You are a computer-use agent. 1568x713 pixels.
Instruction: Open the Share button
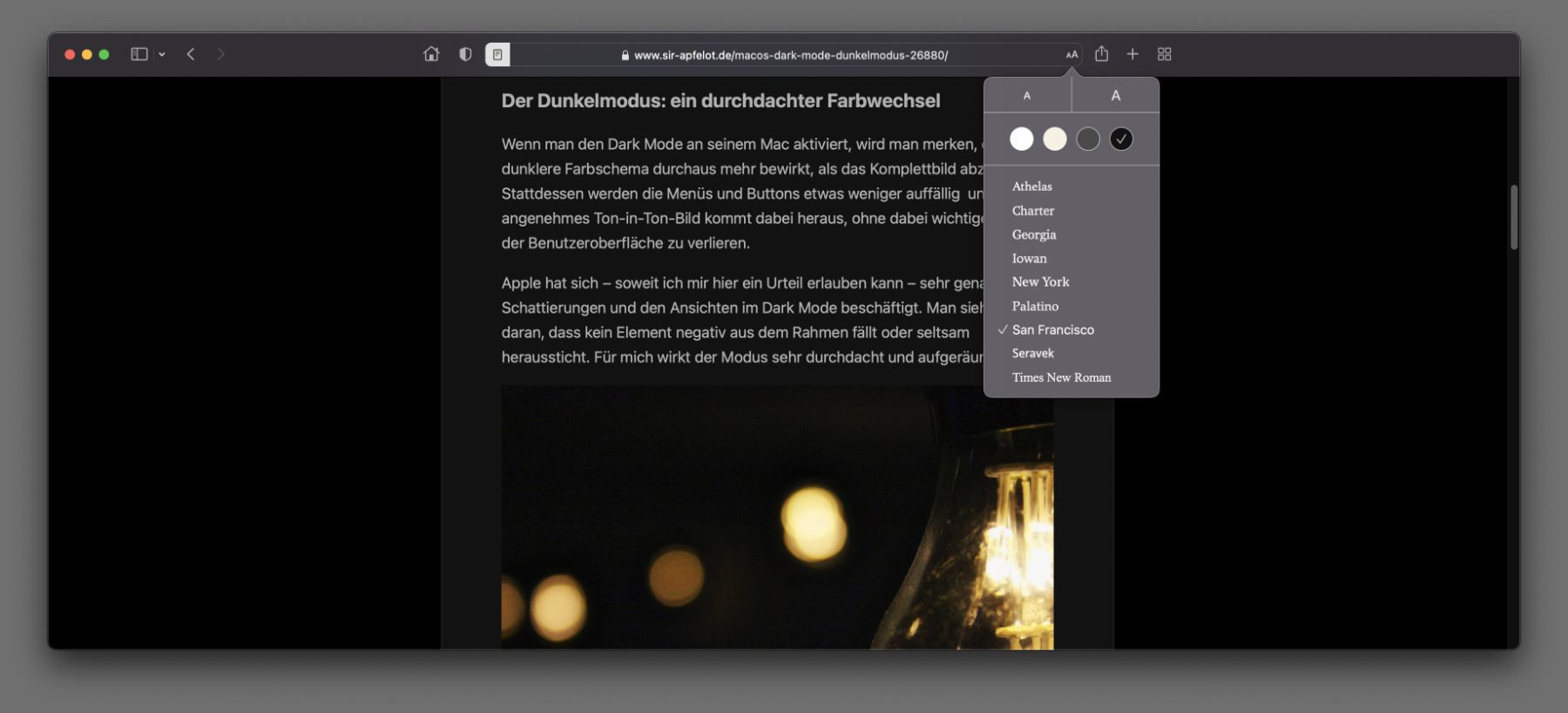tap(1102, 54)
